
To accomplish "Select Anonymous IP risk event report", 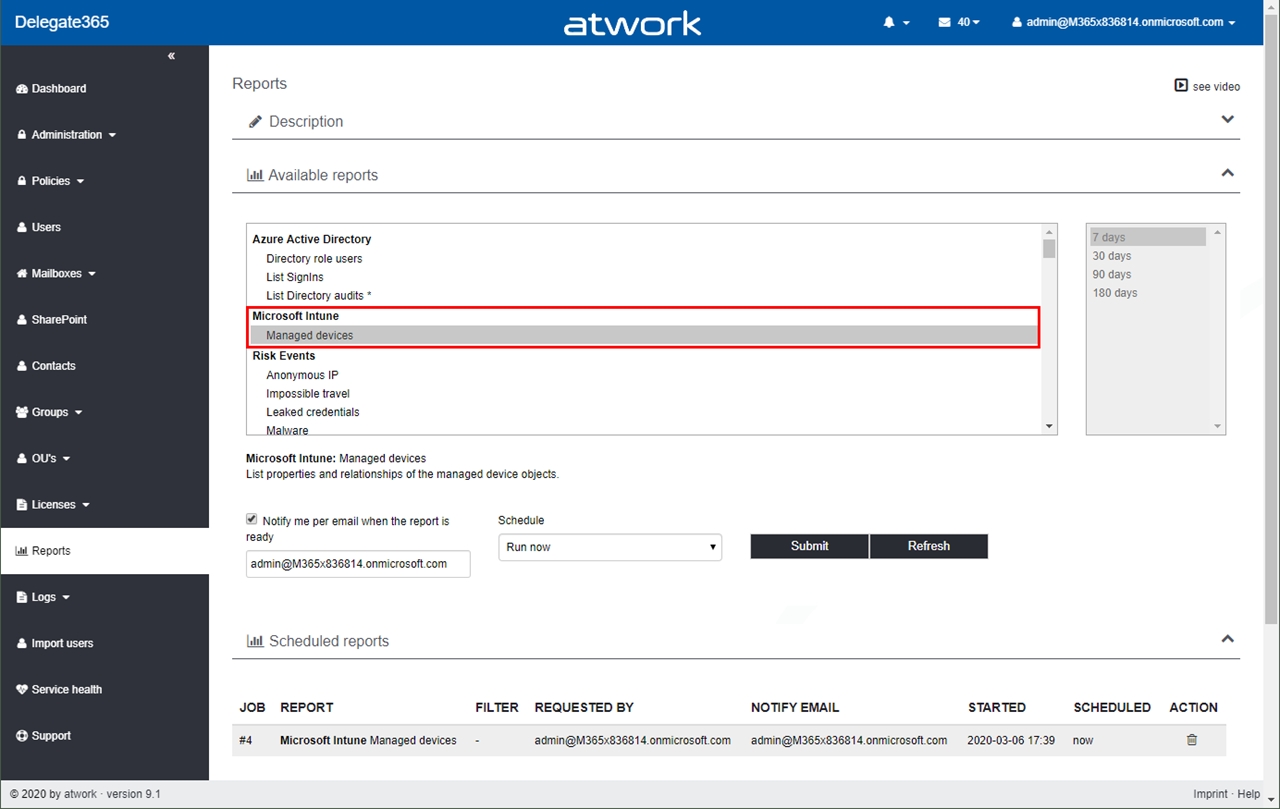I will 302,375.
